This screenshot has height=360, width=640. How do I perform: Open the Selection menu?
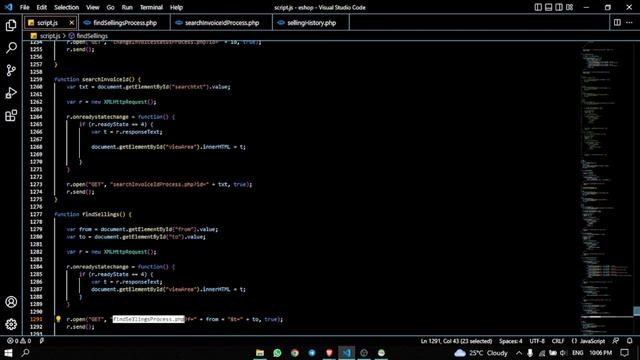67,7
